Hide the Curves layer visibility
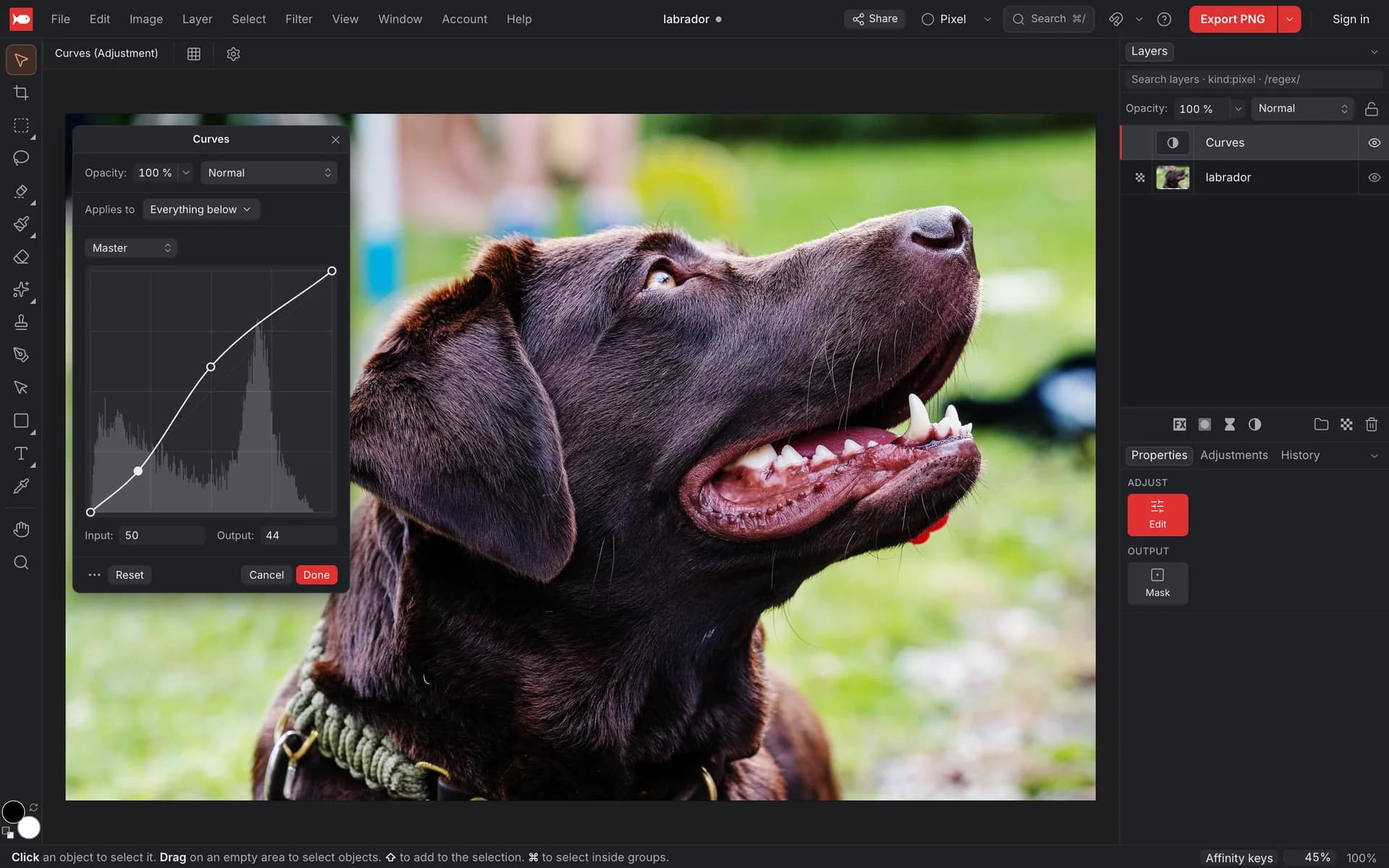The height and width of the screenshot is (868, 1389). pyautogui.click(x=1374, y=142)
